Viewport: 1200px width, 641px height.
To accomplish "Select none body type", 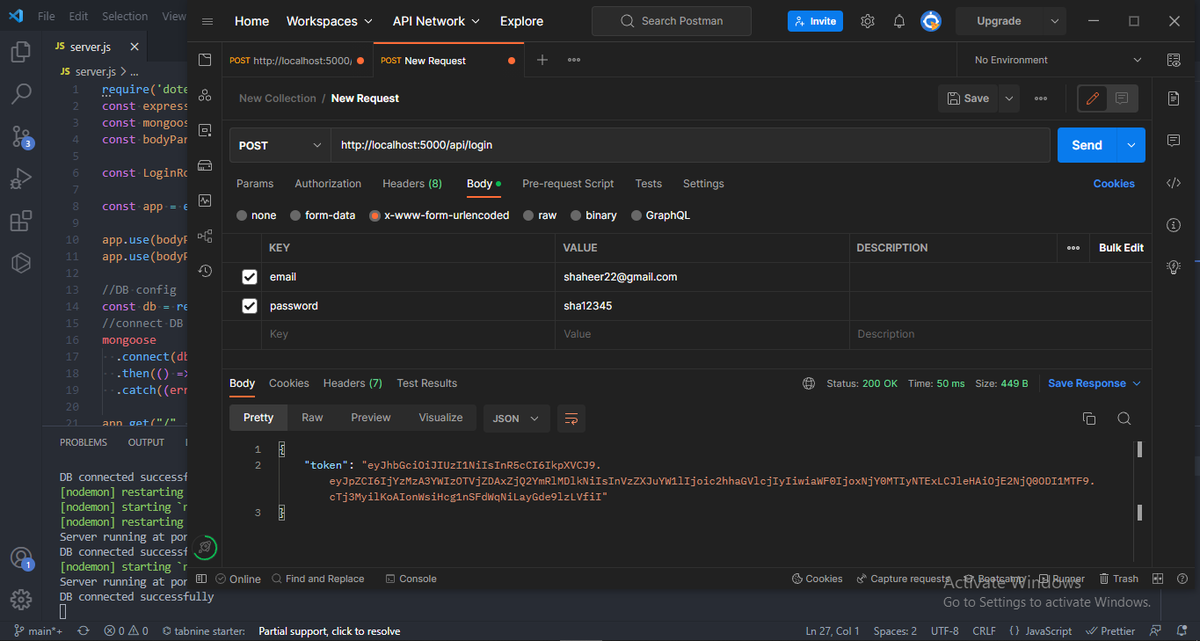I will (x=243, y=215).
